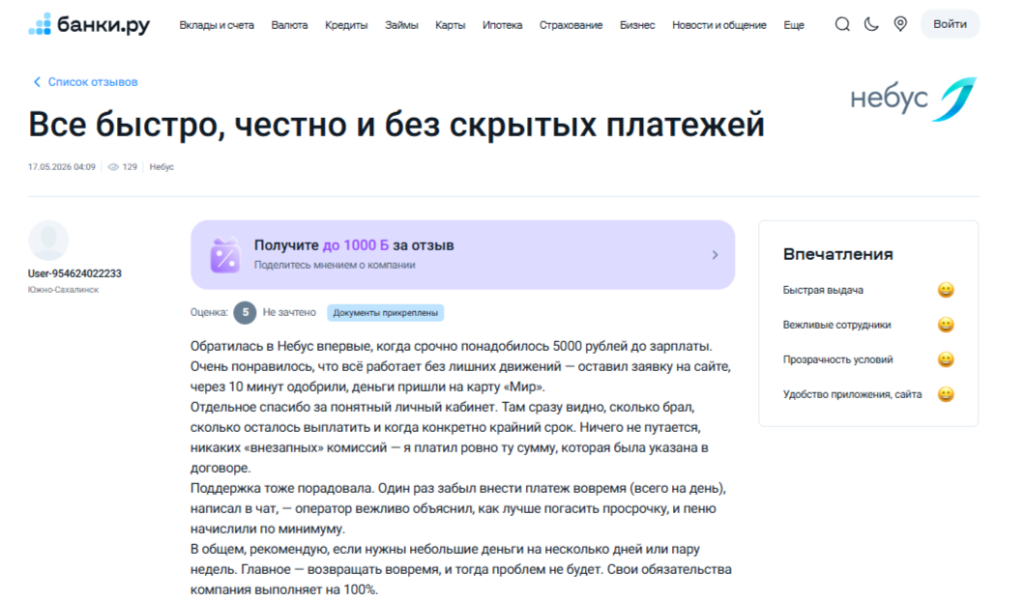Click the Войти login button
The image size is (1024, 602).
[x=950, y=24]
